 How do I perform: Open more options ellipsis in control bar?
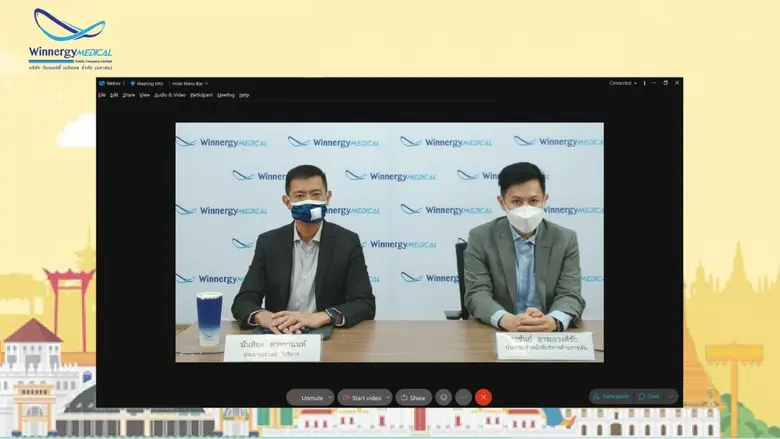[x=463, y=397]
